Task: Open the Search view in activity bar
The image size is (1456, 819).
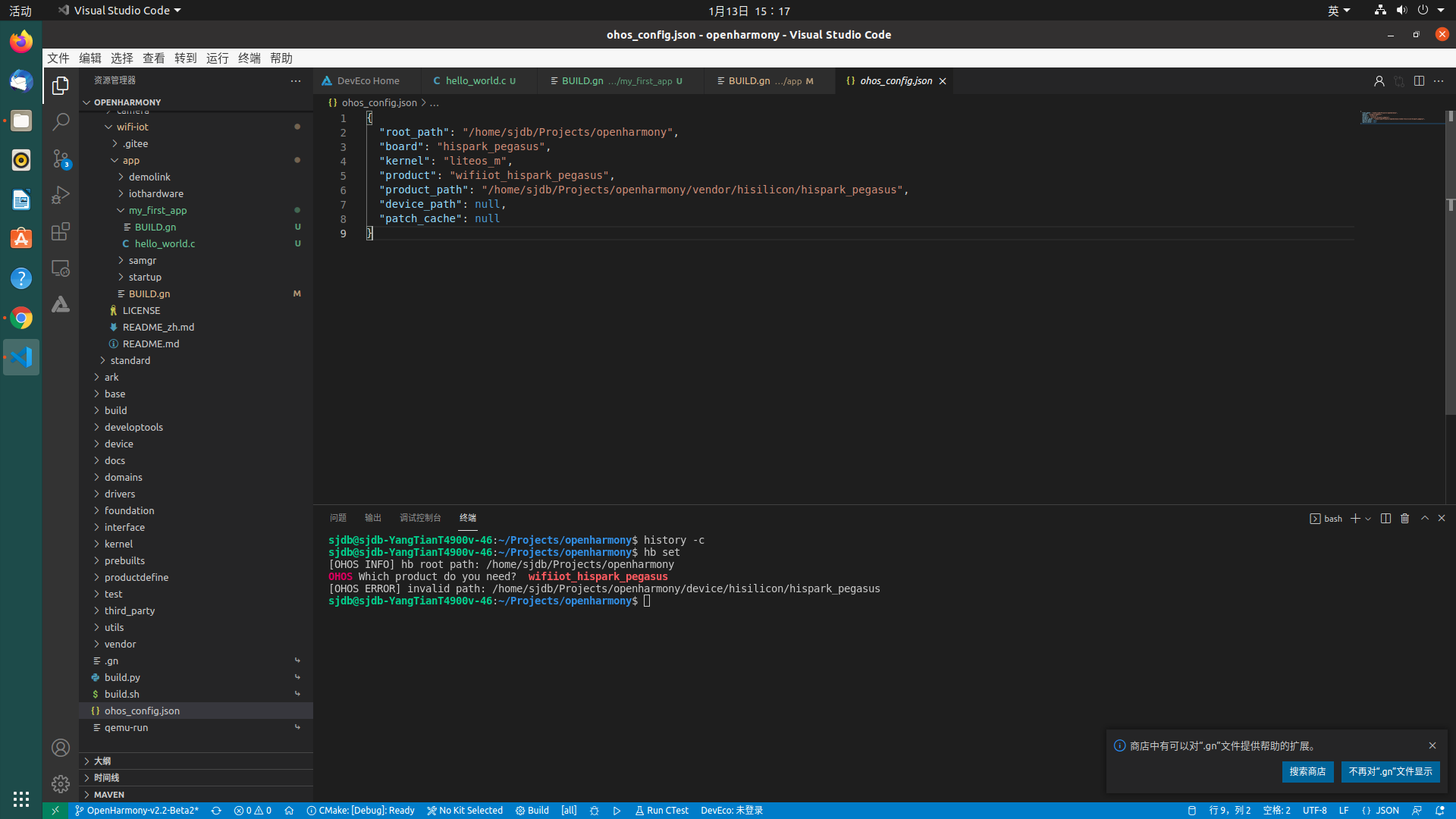Action: click(x=61, y=121)
